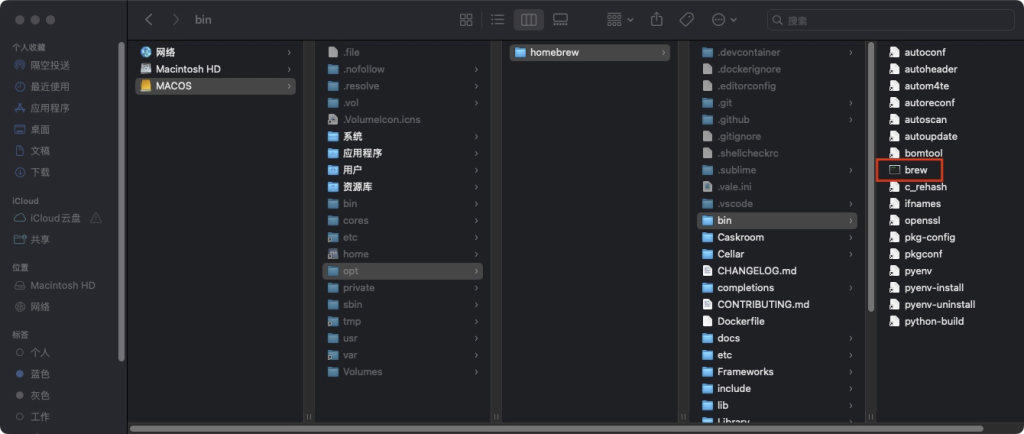Open the Edit Tags toolbar icon

tap(686, 20)
